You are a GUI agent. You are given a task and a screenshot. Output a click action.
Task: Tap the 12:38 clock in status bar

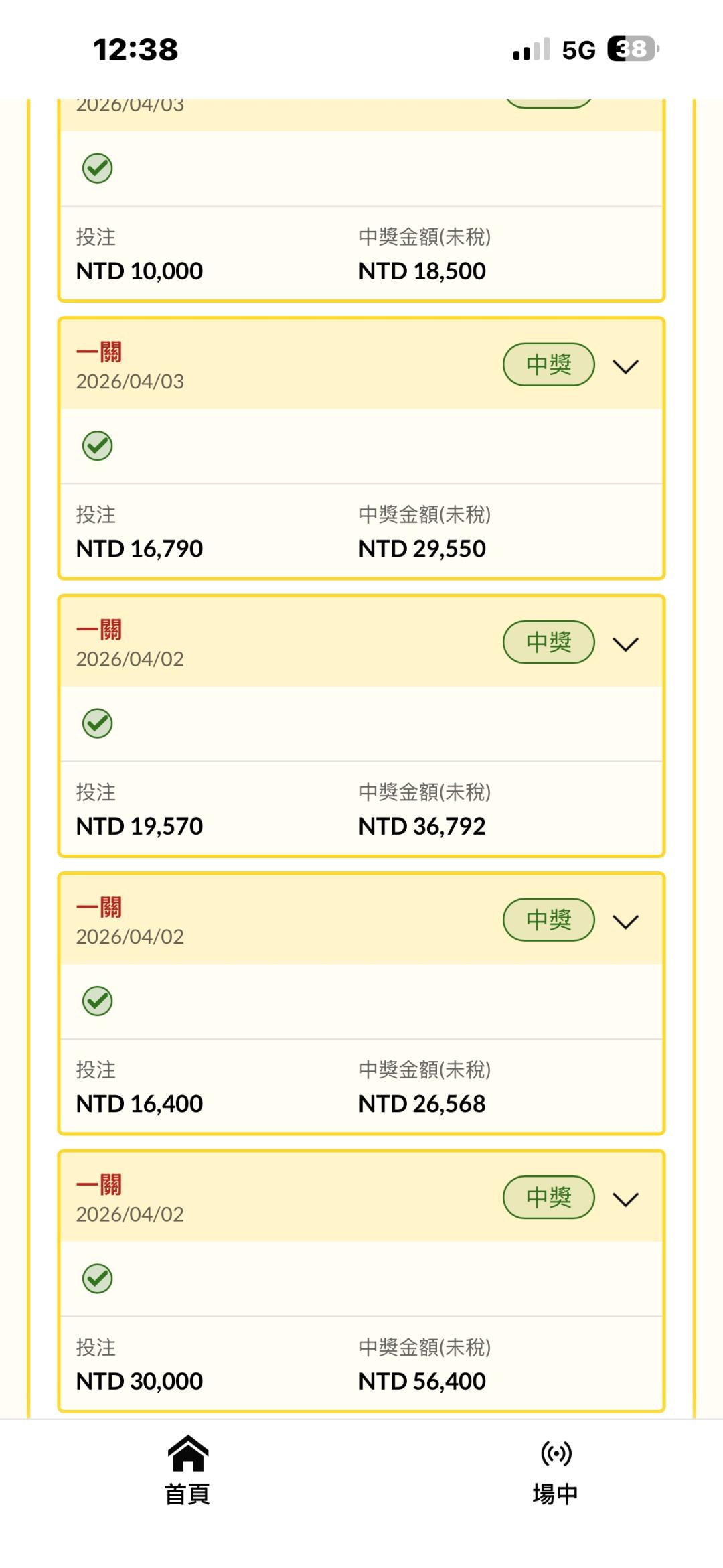[x=136, y=50]
